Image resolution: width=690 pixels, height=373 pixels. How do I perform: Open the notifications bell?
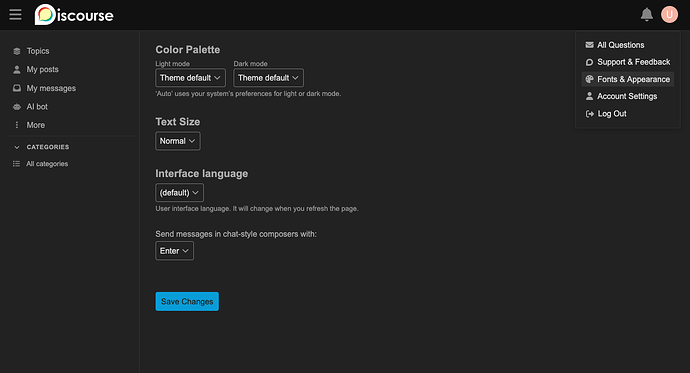point(646,15)
